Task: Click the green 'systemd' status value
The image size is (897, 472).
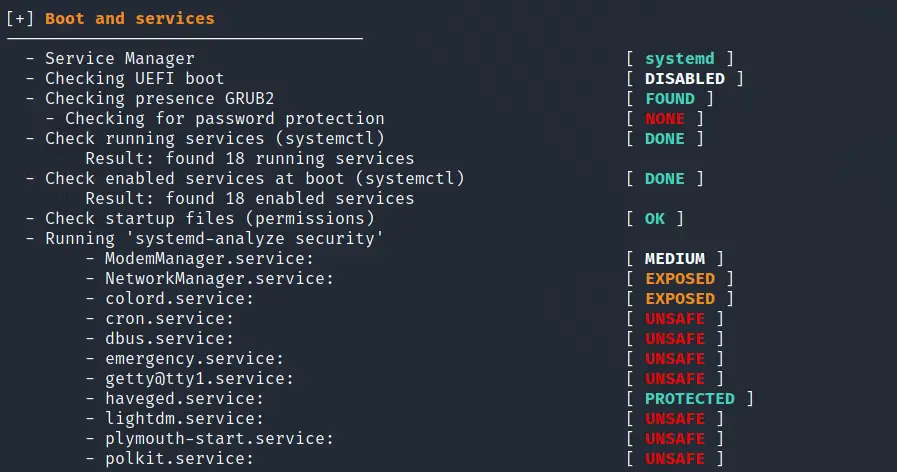Action: [x=680, y=59]
